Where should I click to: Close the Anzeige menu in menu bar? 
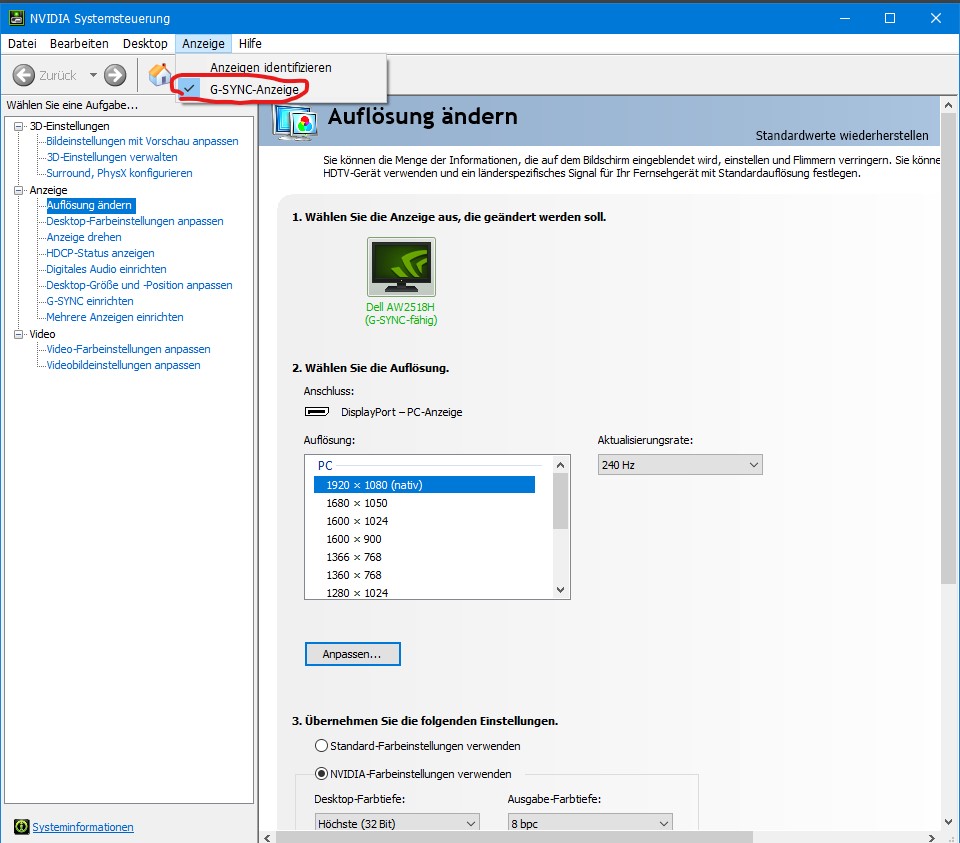click(x=203, y=43)
